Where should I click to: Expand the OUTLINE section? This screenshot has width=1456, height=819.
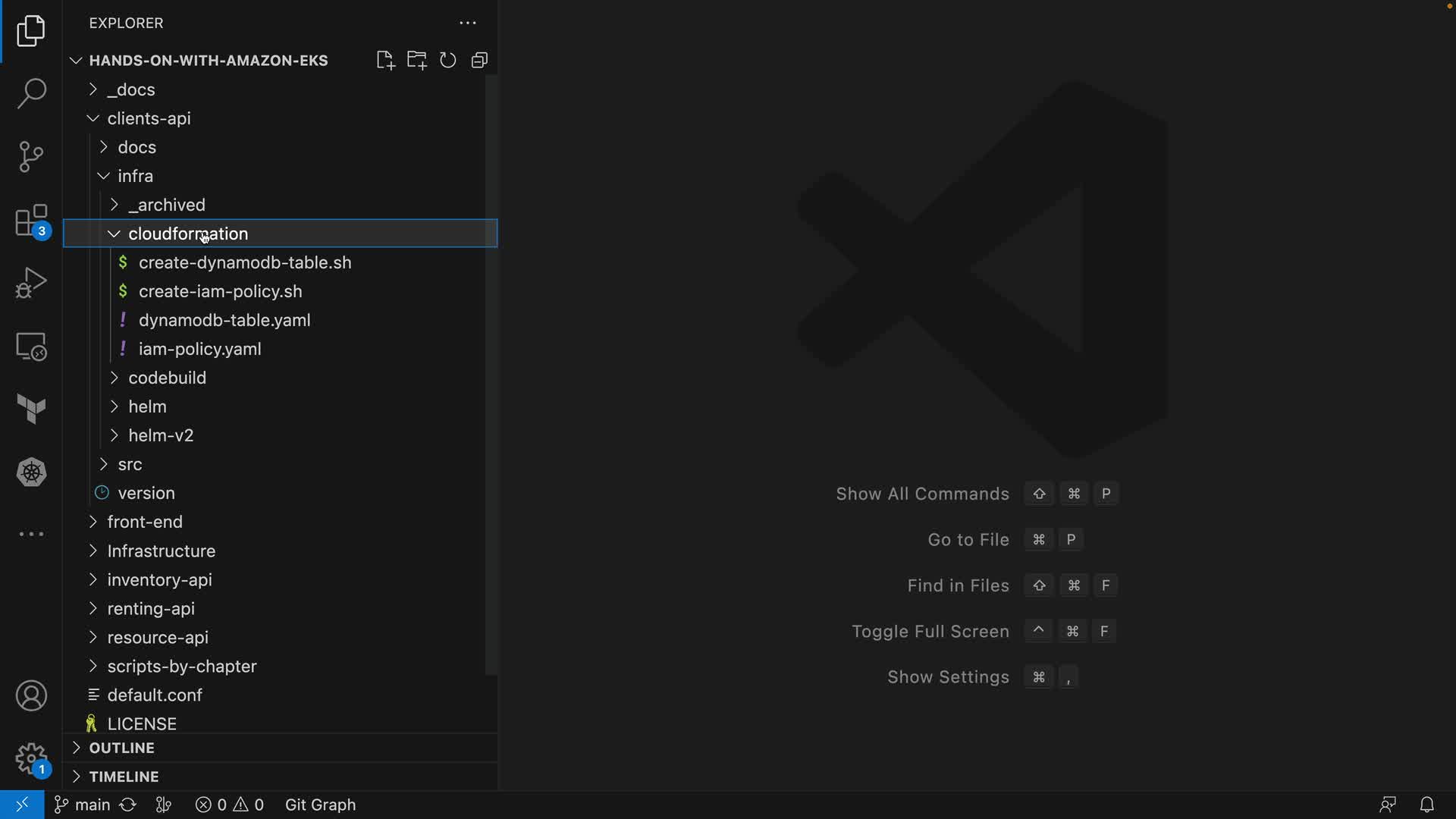point(121,748)
